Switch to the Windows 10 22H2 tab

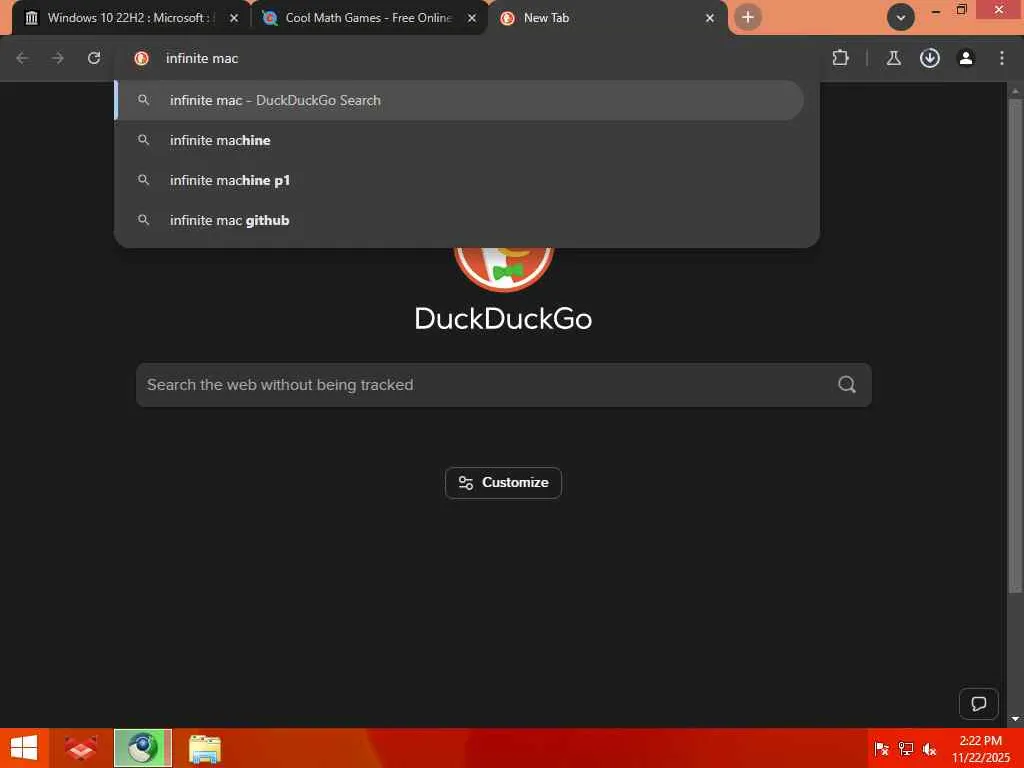(131, 18)
